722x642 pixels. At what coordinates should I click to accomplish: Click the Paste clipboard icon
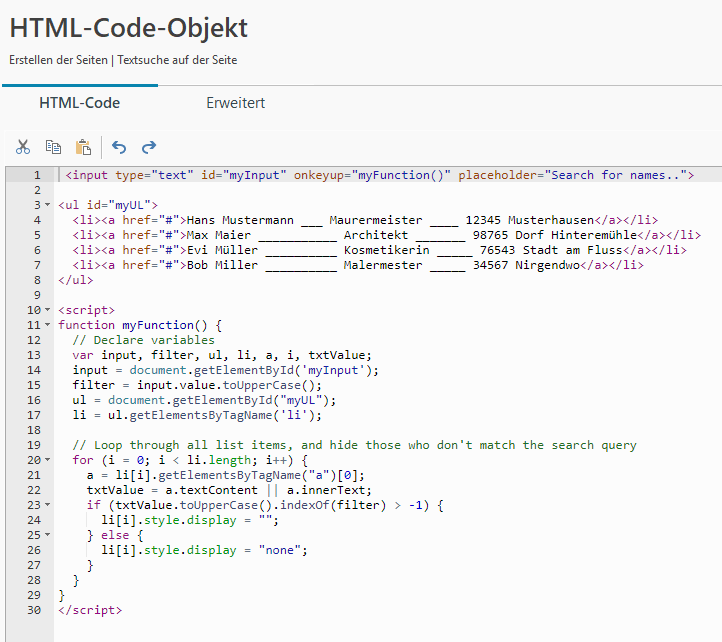83,147
